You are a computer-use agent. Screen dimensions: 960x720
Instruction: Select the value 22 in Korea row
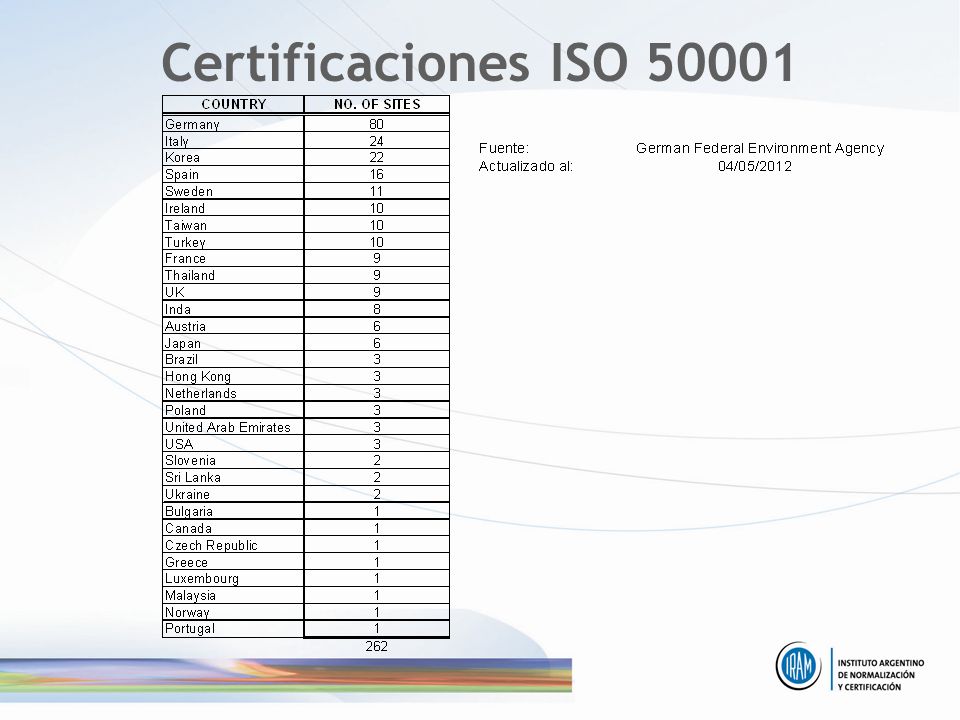pos(377,157)
